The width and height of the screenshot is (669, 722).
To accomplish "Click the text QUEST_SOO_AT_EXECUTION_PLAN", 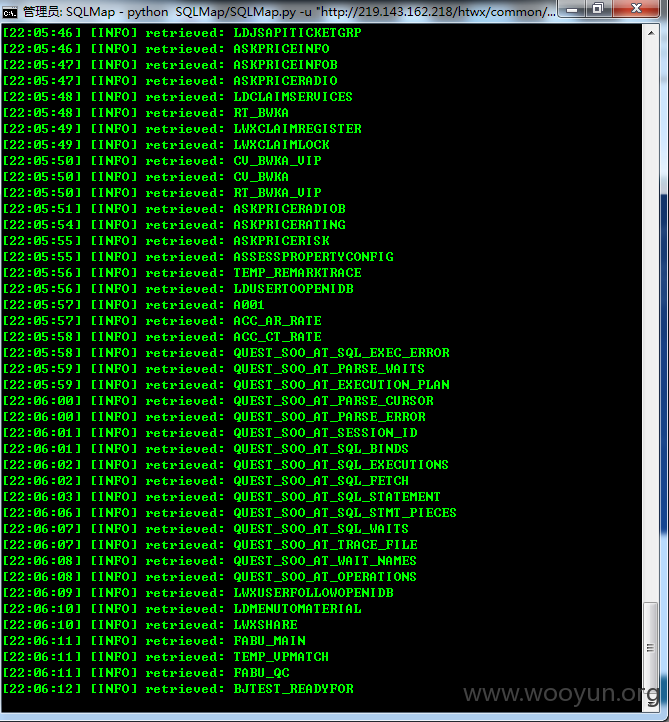I will pyautogui.click(x=341, y=384).
